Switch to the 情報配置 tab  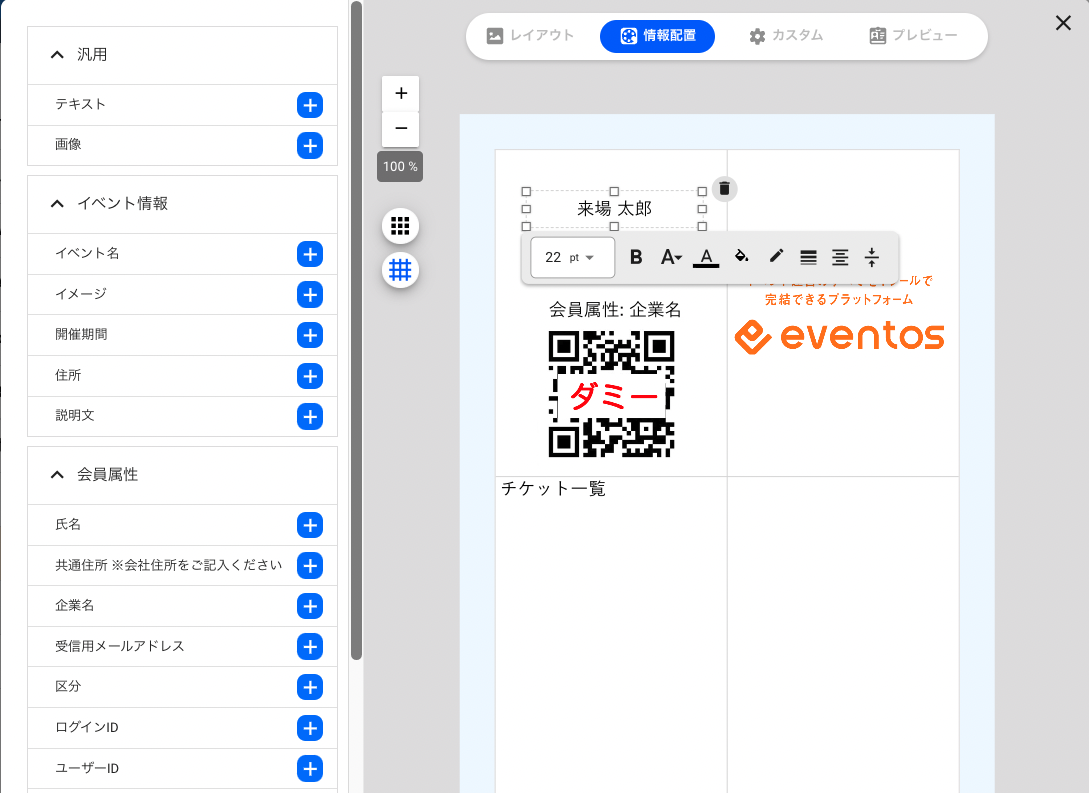(657, 35)
